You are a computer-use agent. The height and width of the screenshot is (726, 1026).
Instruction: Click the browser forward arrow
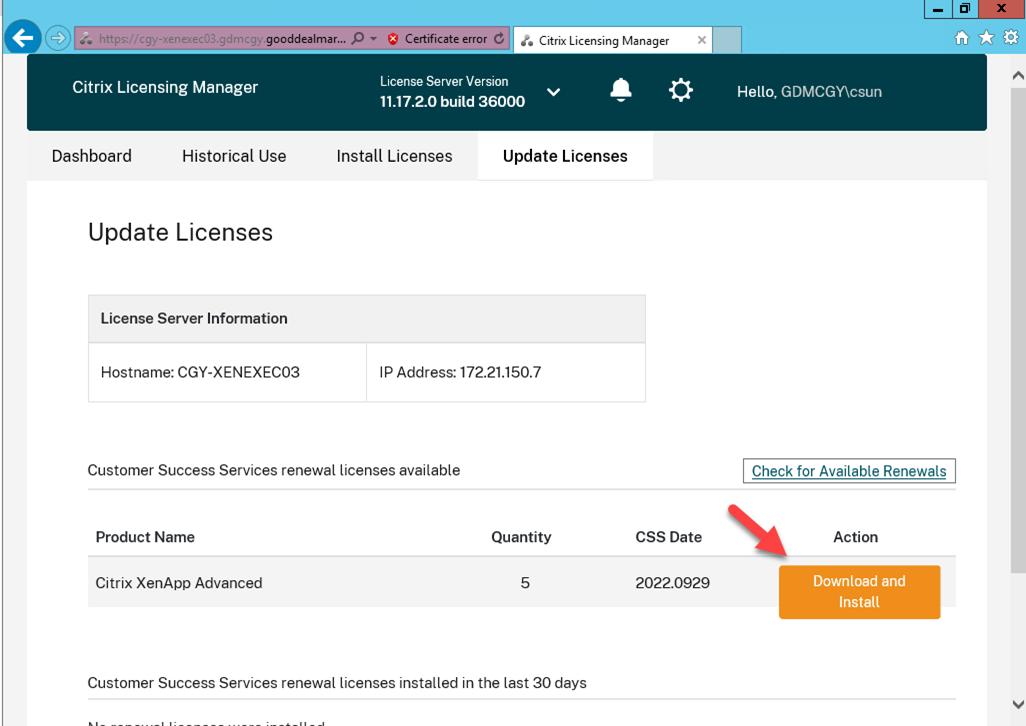58,39
